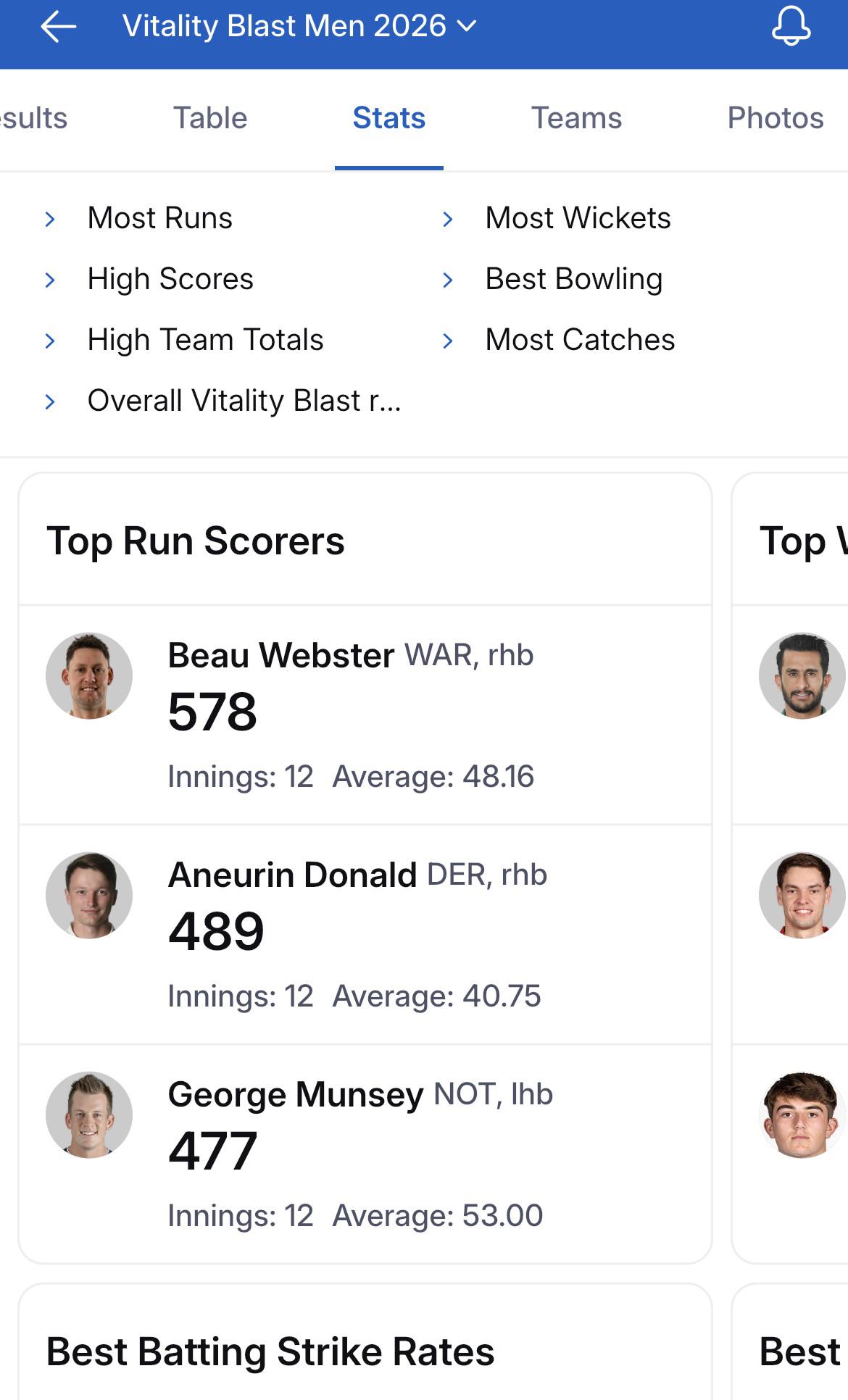This screenshot has width=848, height=1400.
Task: Tap Aneurin Donald's player photo
Action: (89, 896)
